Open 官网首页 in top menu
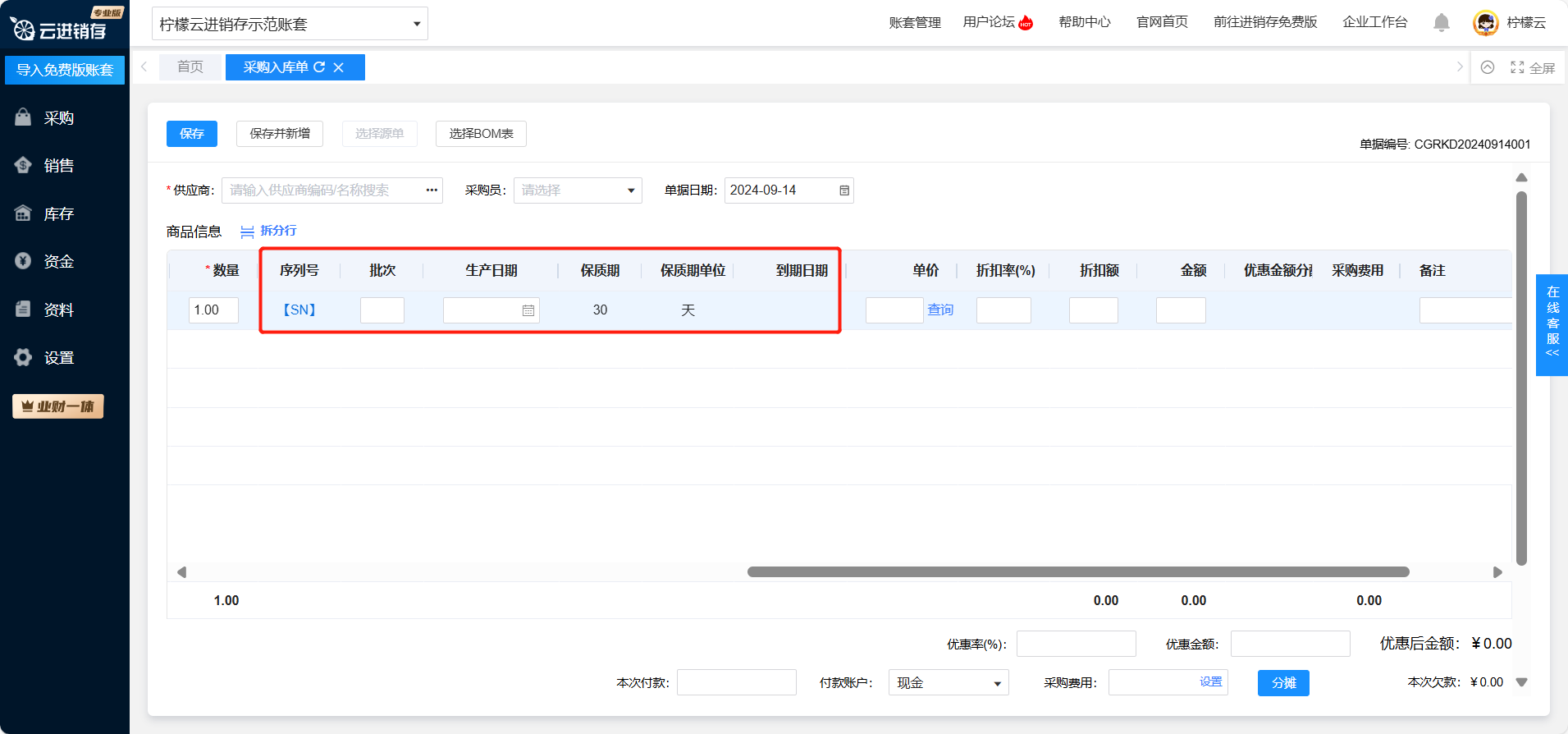The image size is (1568, 734). pos(1162,22)
